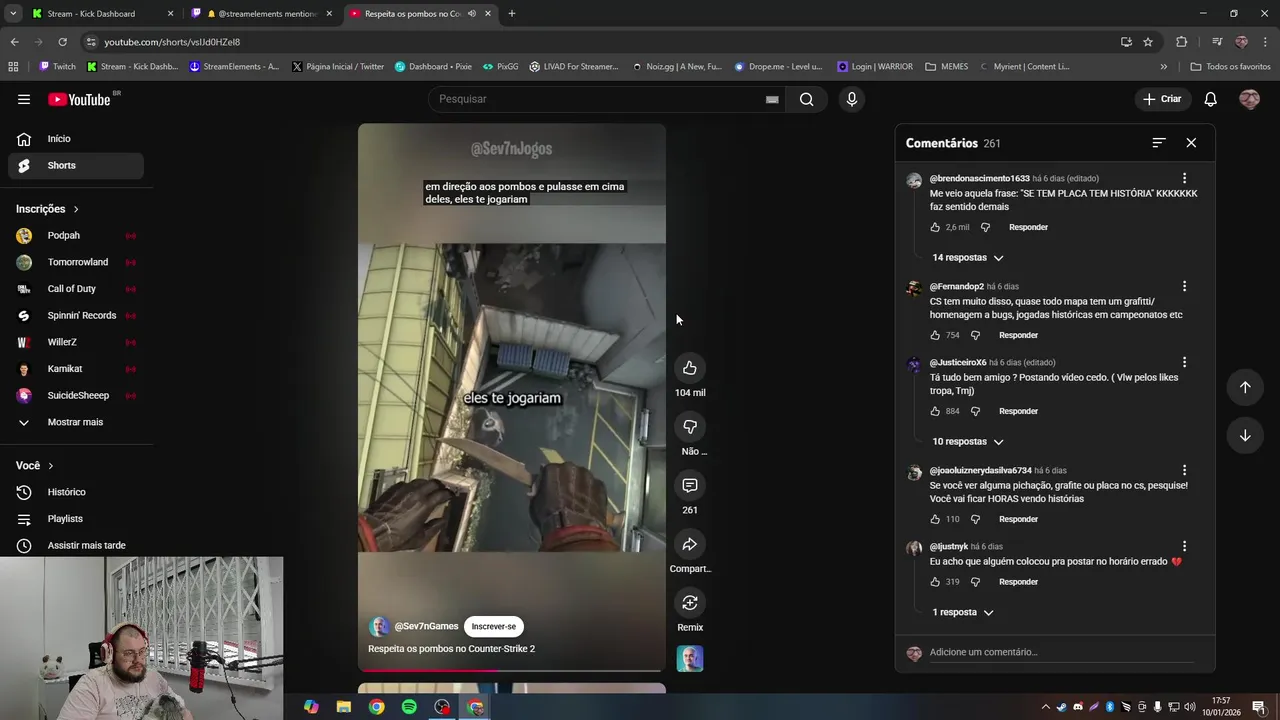Image resolution: width=1280 pixels, height=720 pixels.
Task: Open the YouTube hamburger guide menu
Action: [x=24, y=99]
